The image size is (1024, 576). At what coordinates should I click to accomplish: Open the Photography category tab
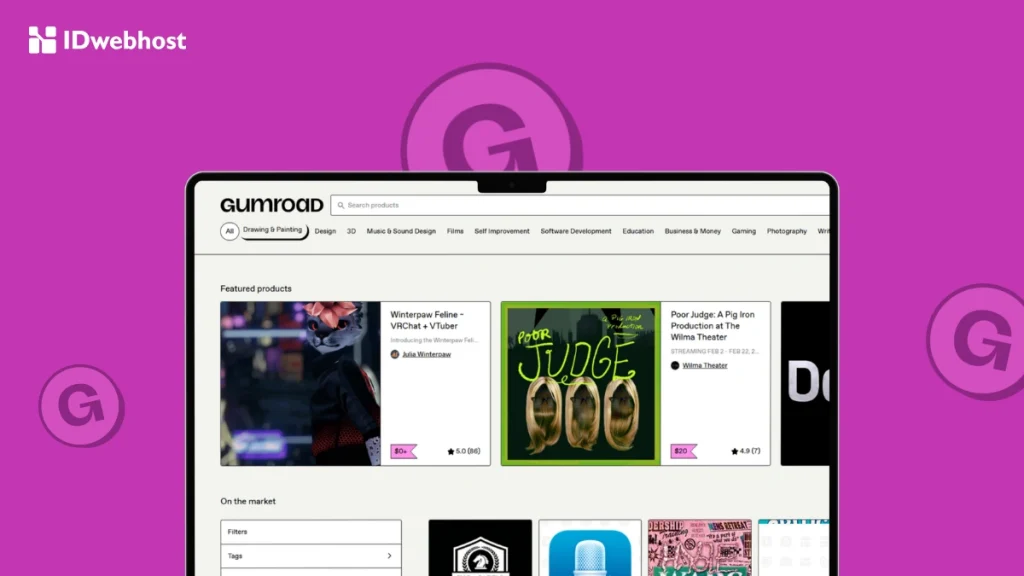pos(786,231)
